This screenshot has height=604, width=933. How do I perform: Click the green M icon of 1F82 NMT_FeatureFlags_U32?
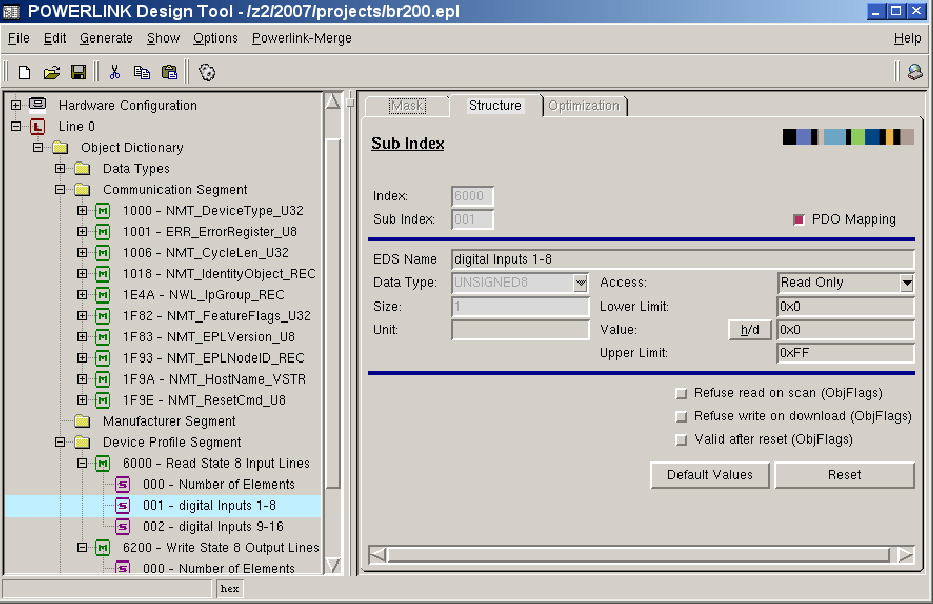coord(103,316)
